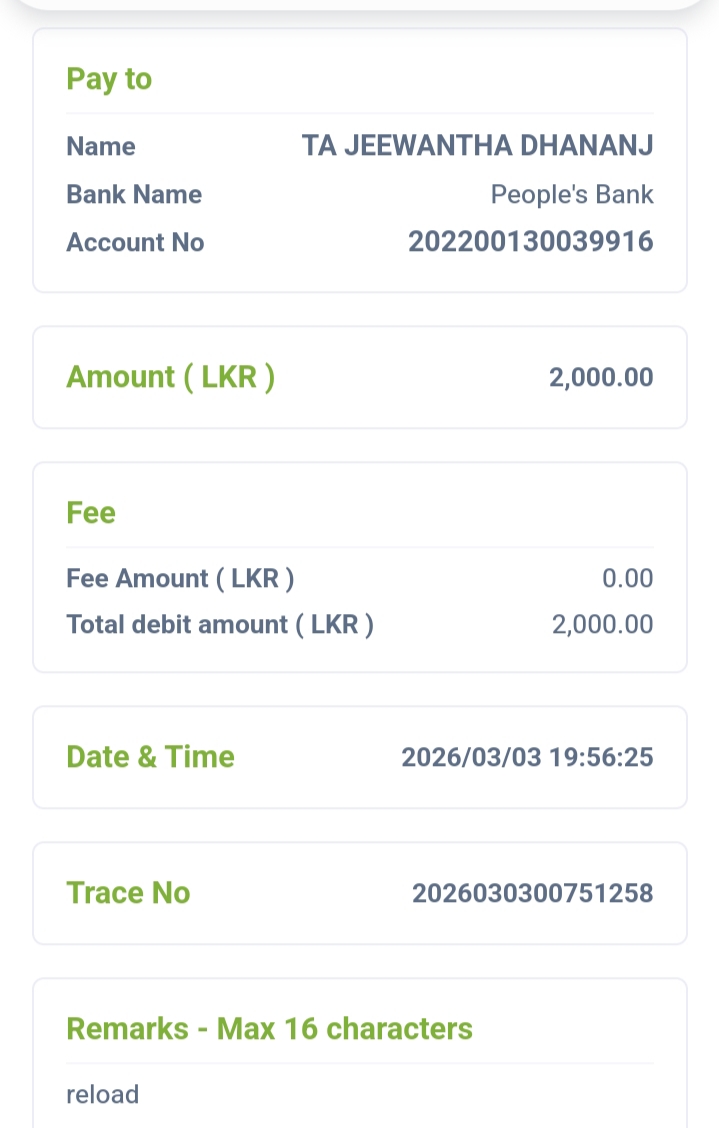Tap the "Fee" section heading
This screenshot has width=719, height=1128.
click(x=91, y=513)
